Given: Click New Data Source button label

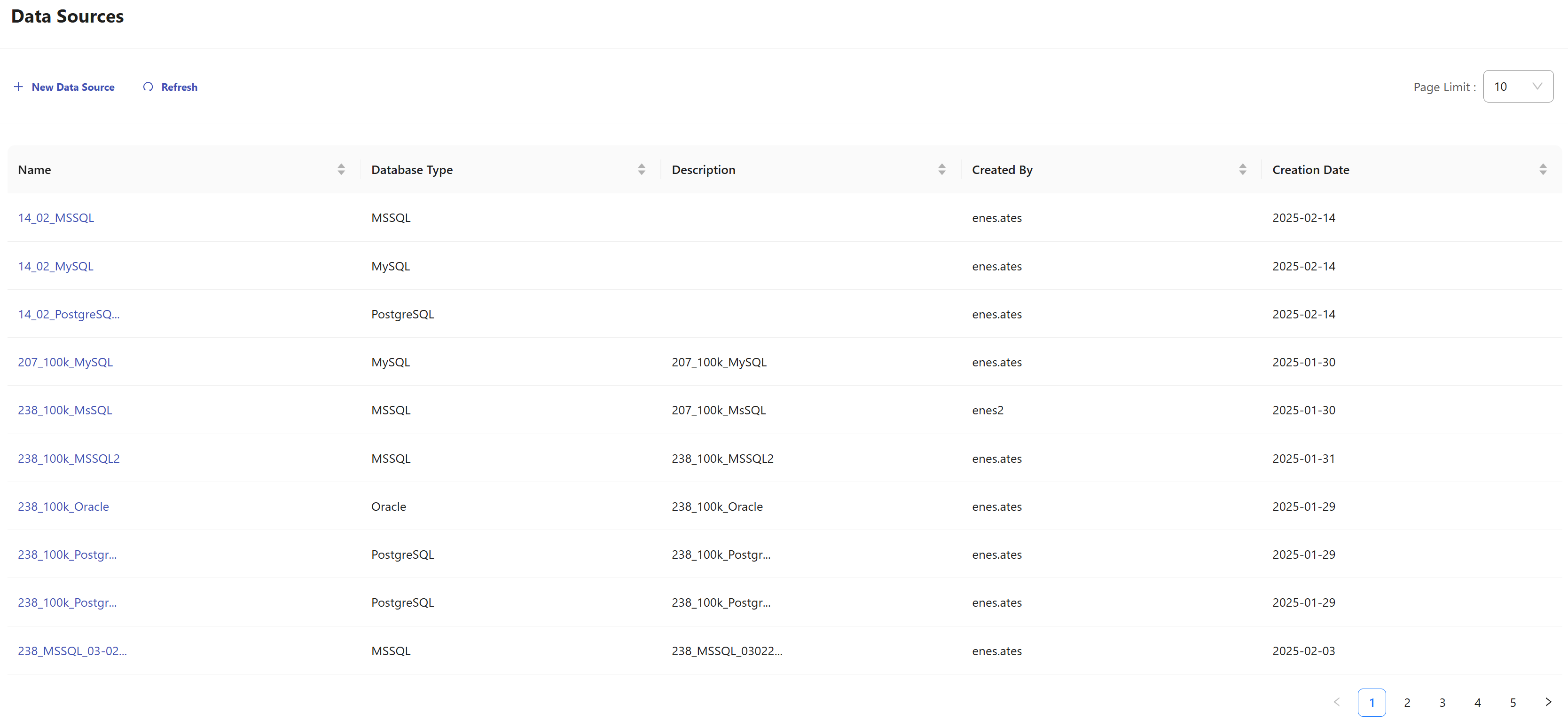Looking at the screenshot, I should coord(73,87).
